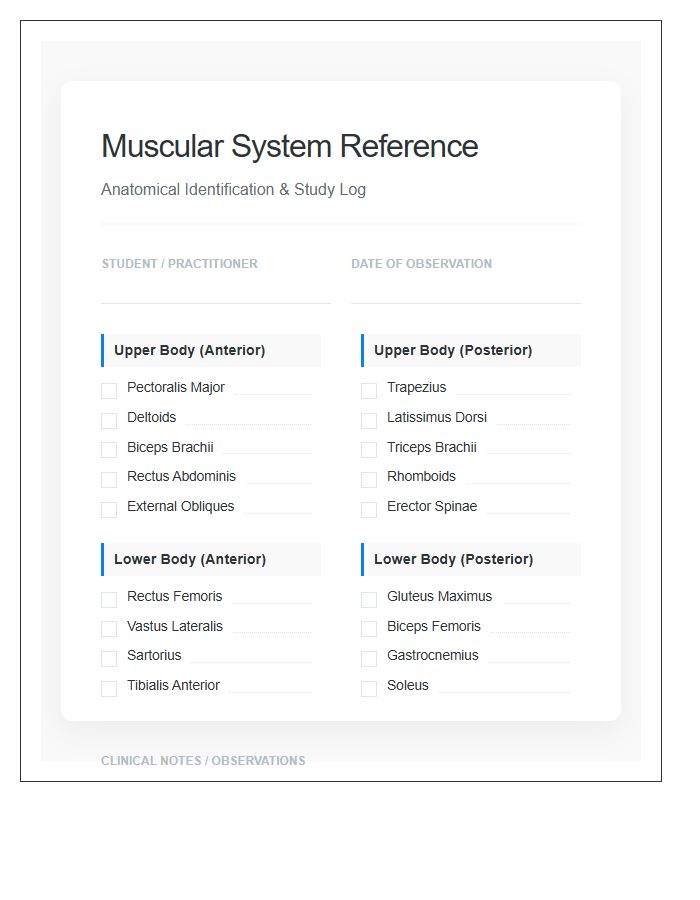The image size is (700, 900).
Task: Click the Upper Body (Posterior) heading
Action: (471, 351)
